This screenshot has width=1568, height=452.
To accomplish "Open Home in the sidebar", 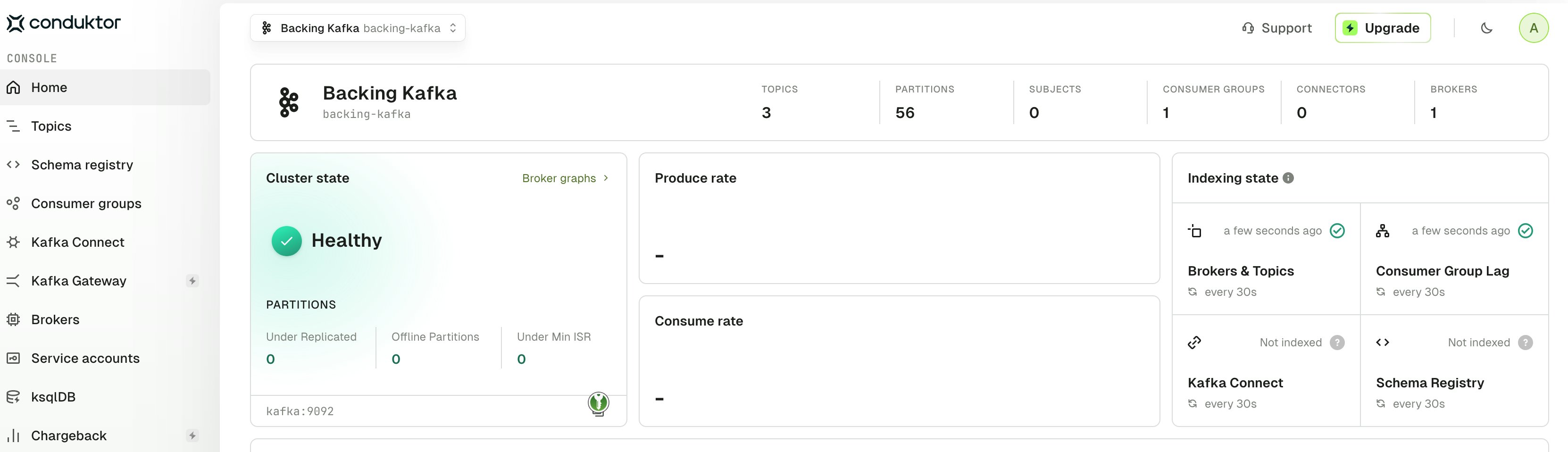I will [105, 87].
